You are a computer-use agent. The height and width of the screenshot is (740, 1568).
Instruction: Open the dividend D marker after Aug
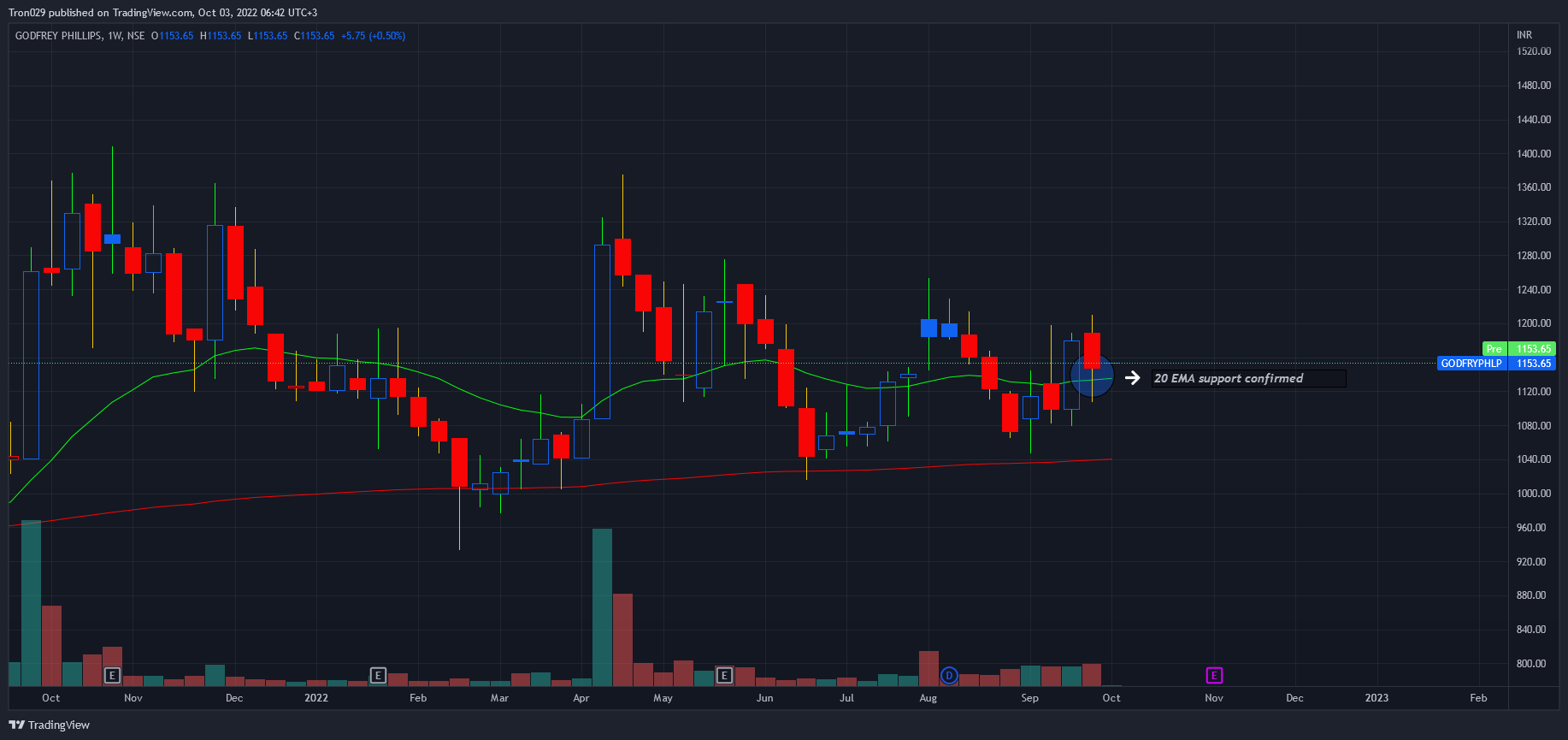[949, 676]
